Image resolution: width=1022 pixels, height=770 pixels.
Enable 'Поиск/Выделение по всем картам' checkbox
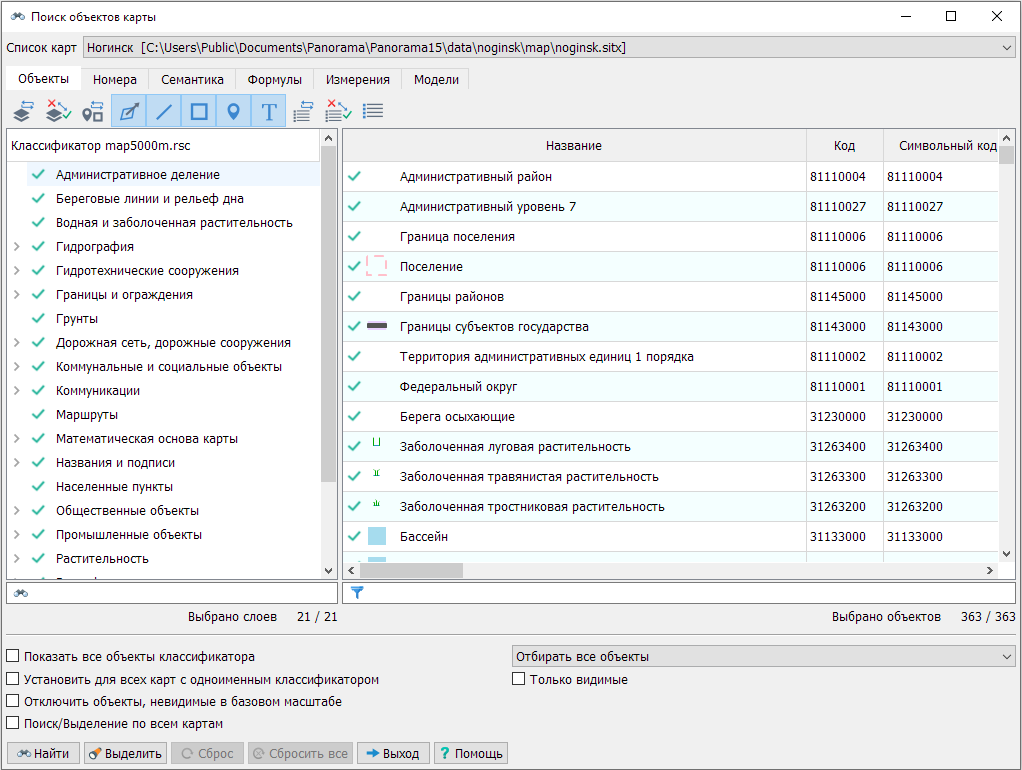click(x=13, y=723)
